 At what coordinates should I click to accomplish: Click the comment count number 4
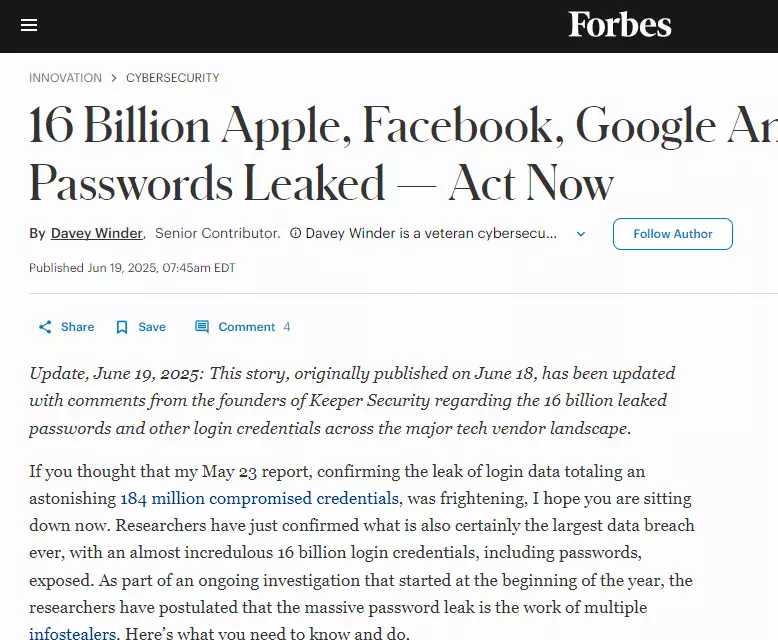pyautogui.click(x=287, y=327)
